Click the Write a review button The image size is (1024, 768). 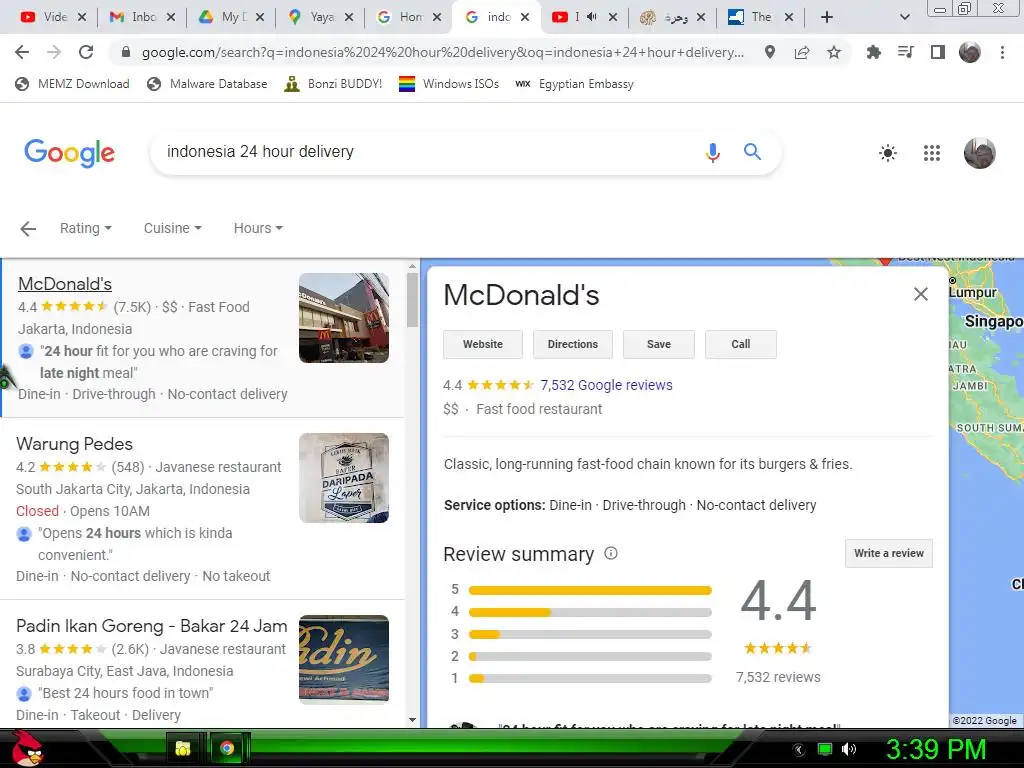(x=889, y=553)
